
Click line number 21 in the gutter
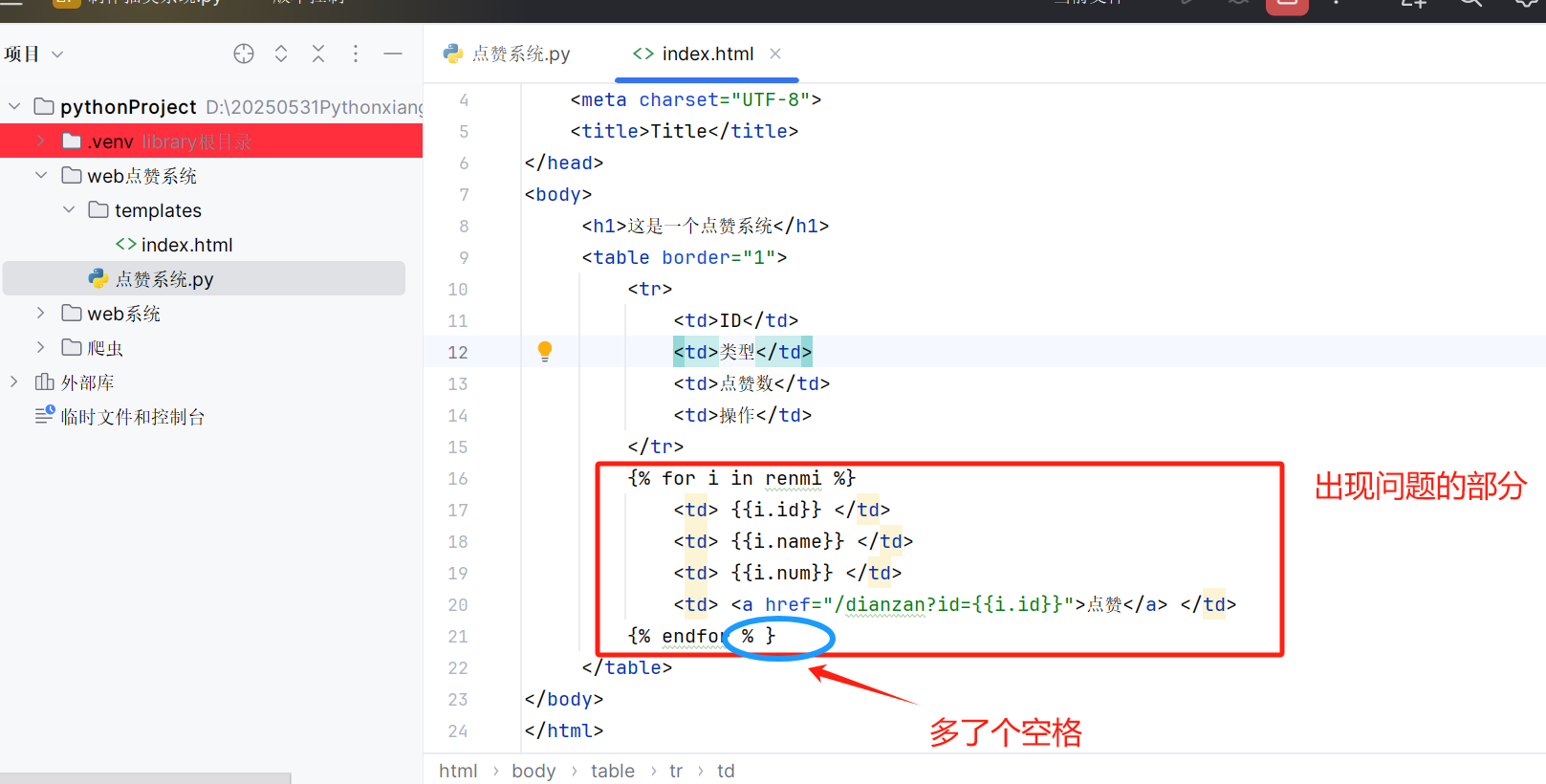458,637
